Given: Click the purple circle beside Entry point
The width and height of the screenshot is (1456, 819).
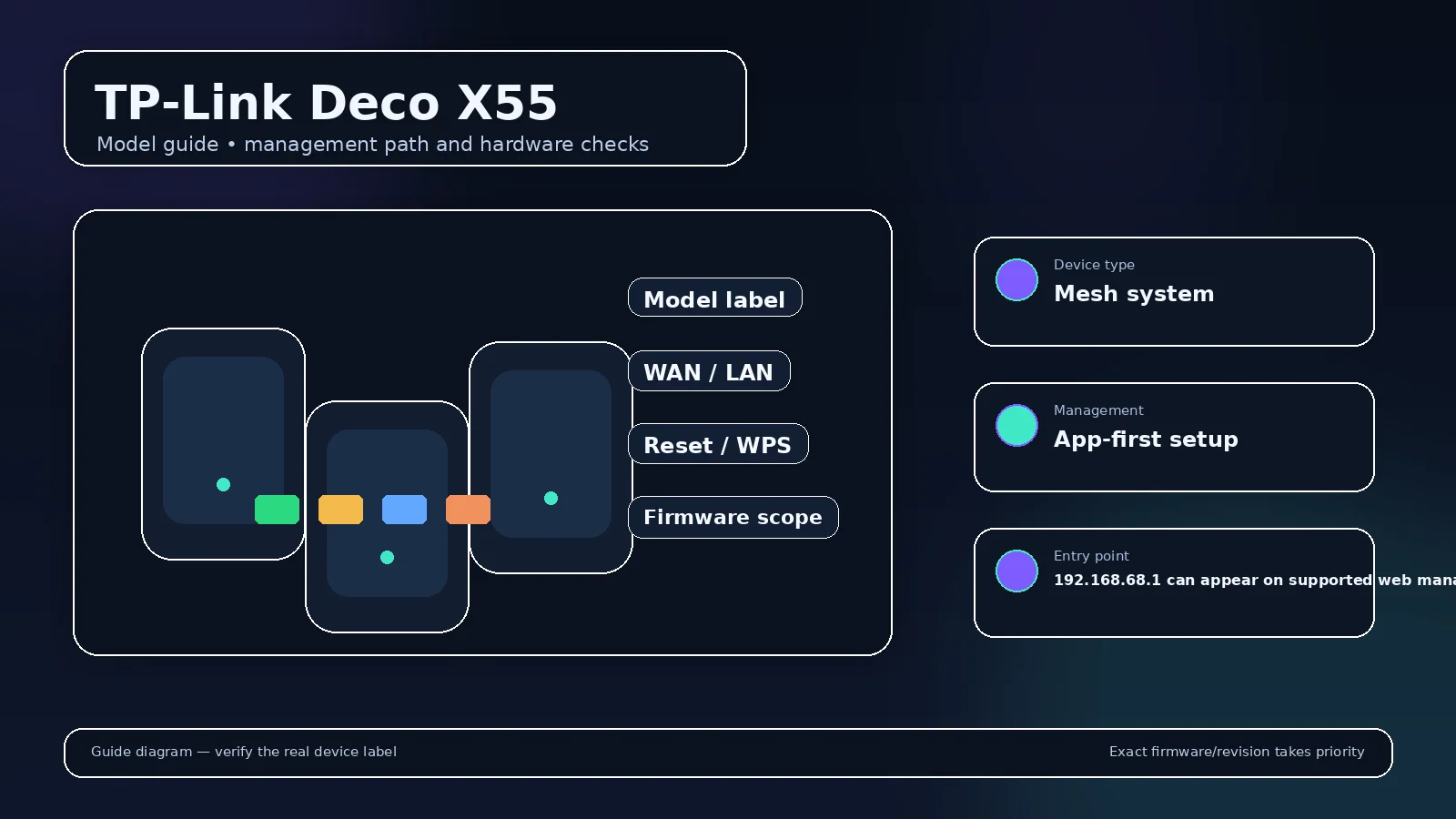Looking at the screenshot, I should click(x=1016, y=571).
